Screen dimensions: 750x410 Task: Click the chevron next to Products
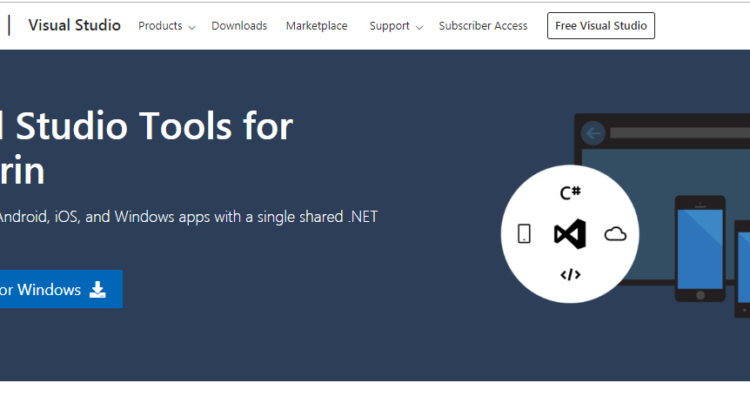191,27
